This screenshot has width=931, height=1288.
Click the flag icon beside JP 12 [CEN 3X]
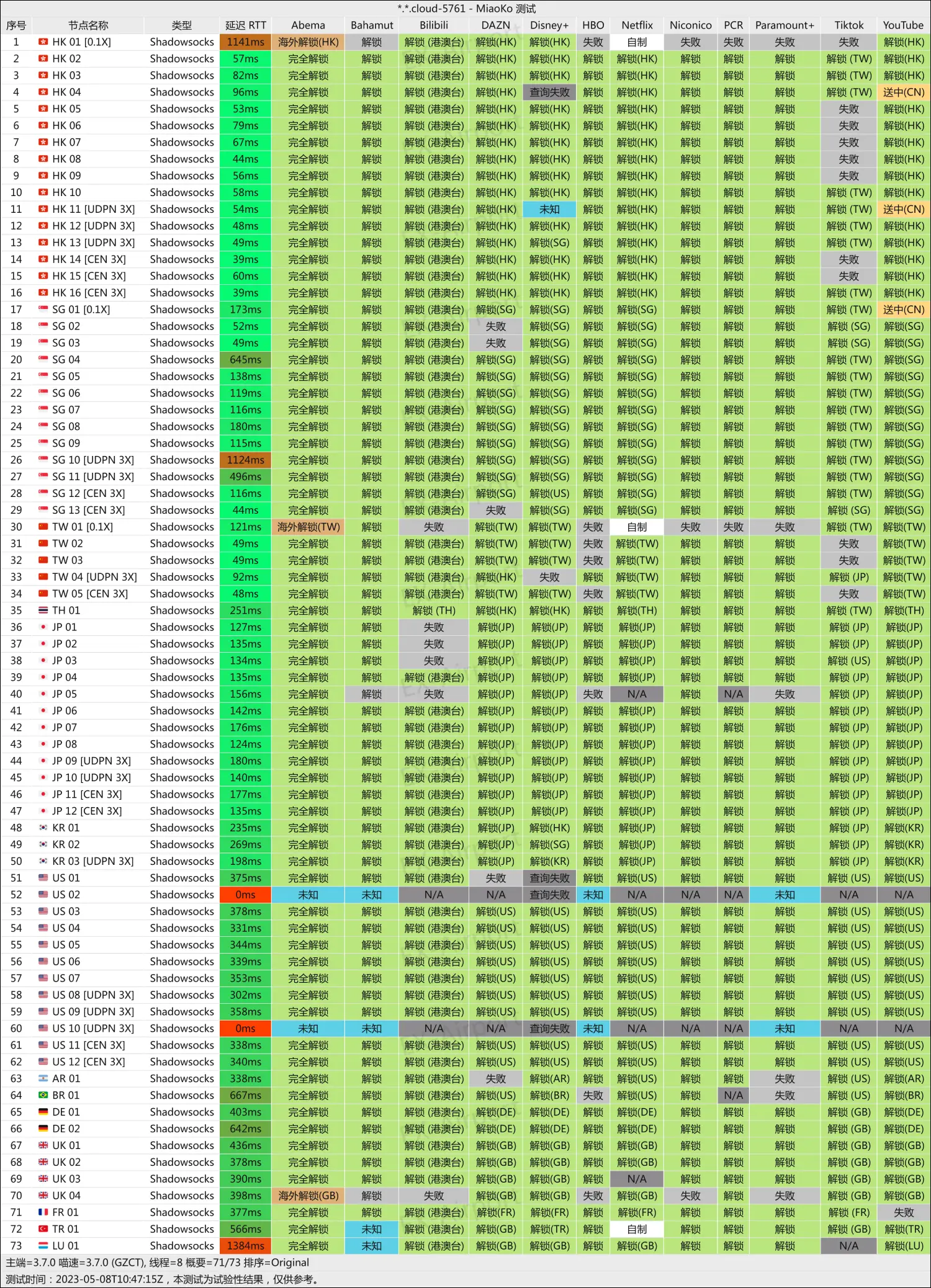[x=43, y=811]
